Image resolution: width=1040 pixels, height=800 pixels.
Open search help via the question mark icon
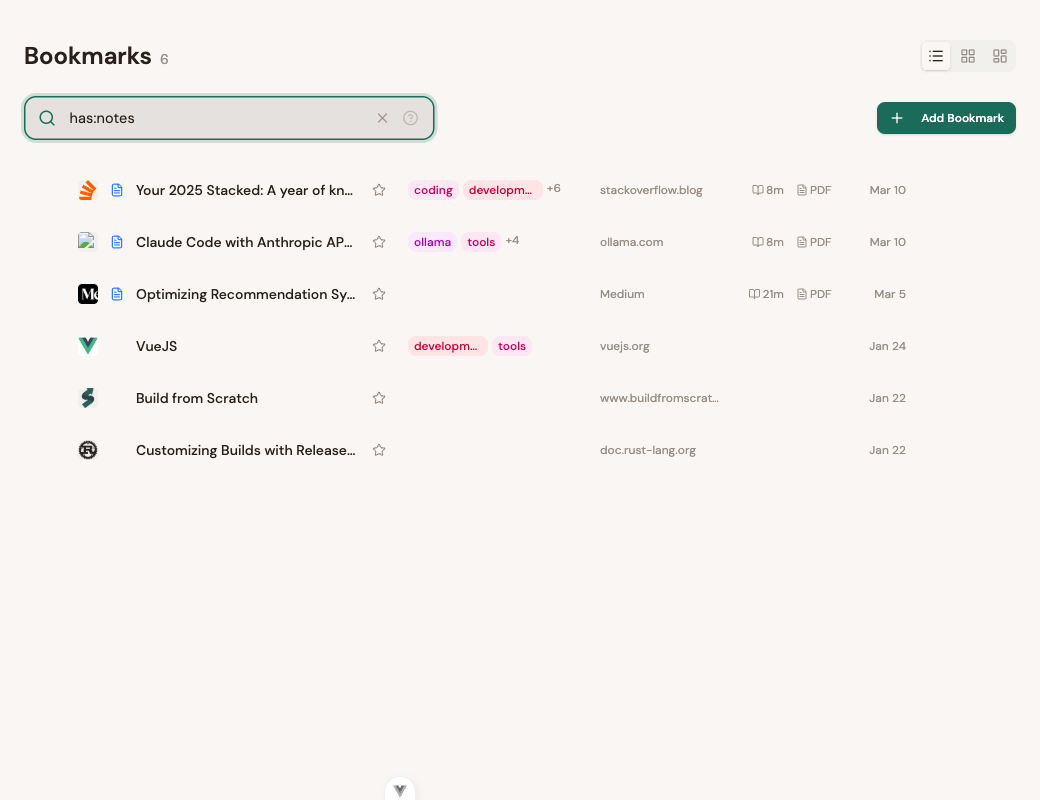[410, 118]
